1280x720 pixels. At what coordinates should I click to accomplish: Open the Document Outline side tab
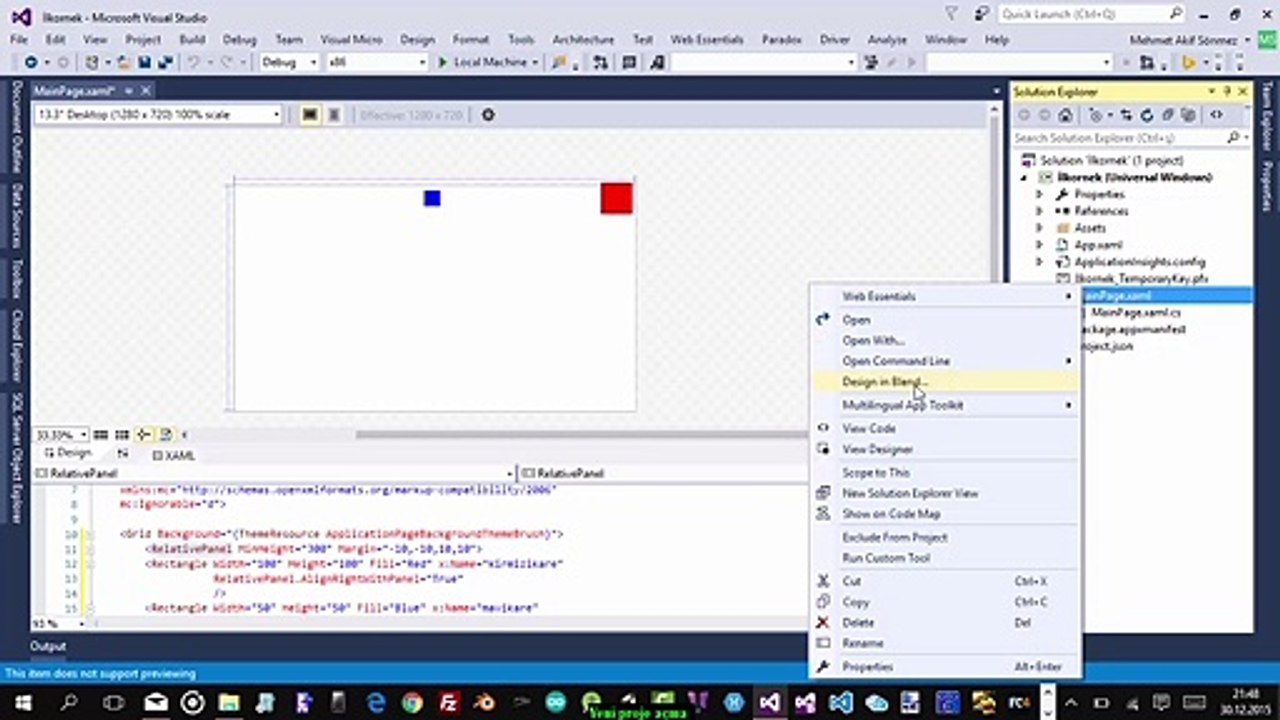pyautogui.click(x=16, y=128)
